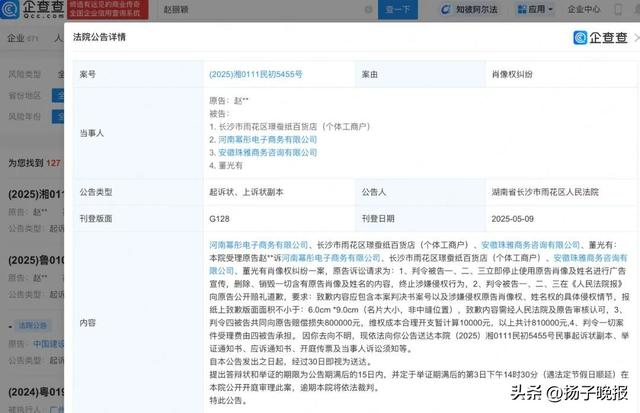Click the red slogan banner beside the logo
The image size is (640, 413).
click(x=108, y=9)
